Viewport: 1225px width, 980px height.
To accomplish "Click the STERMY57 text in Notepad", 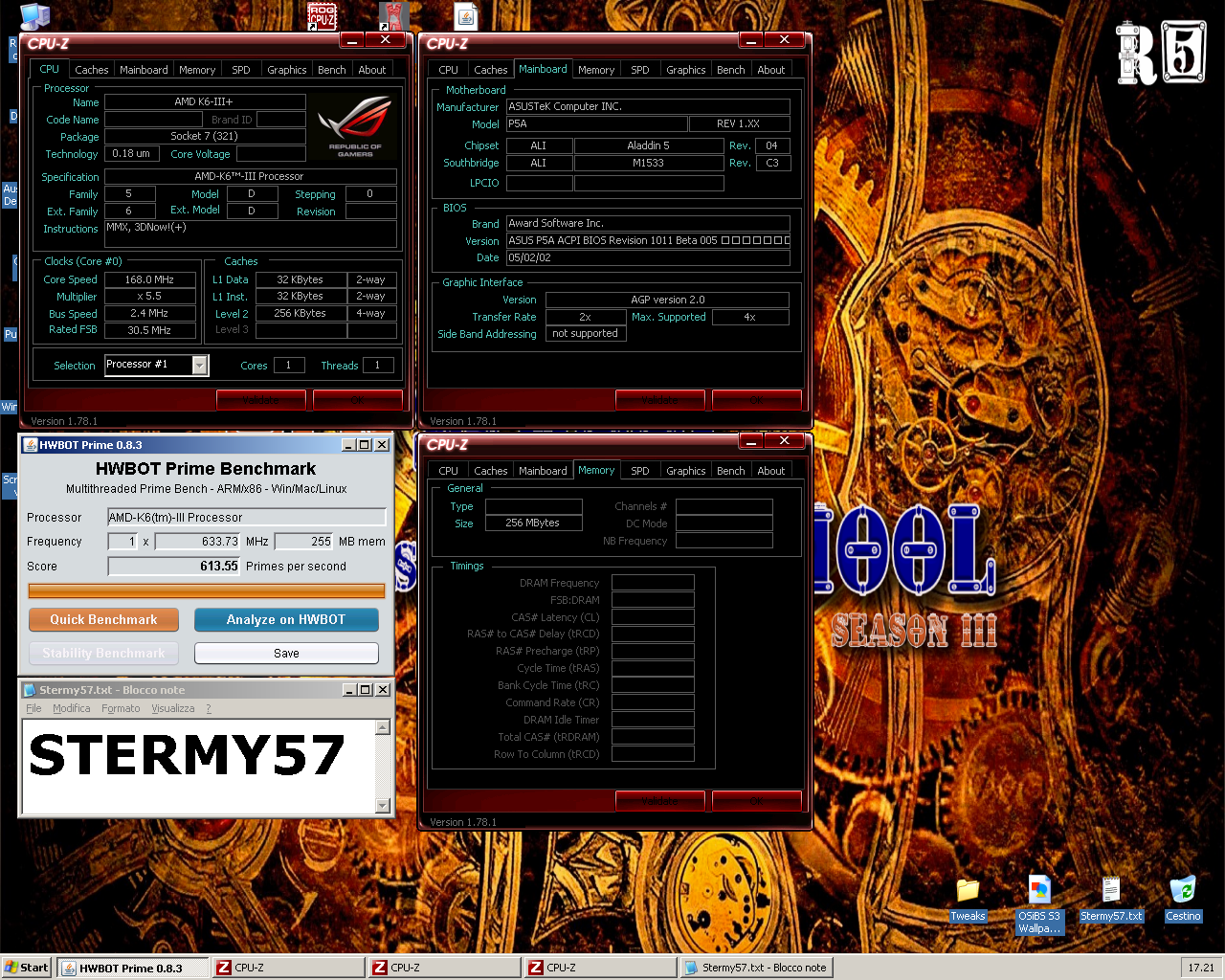I will coord(187,756).
